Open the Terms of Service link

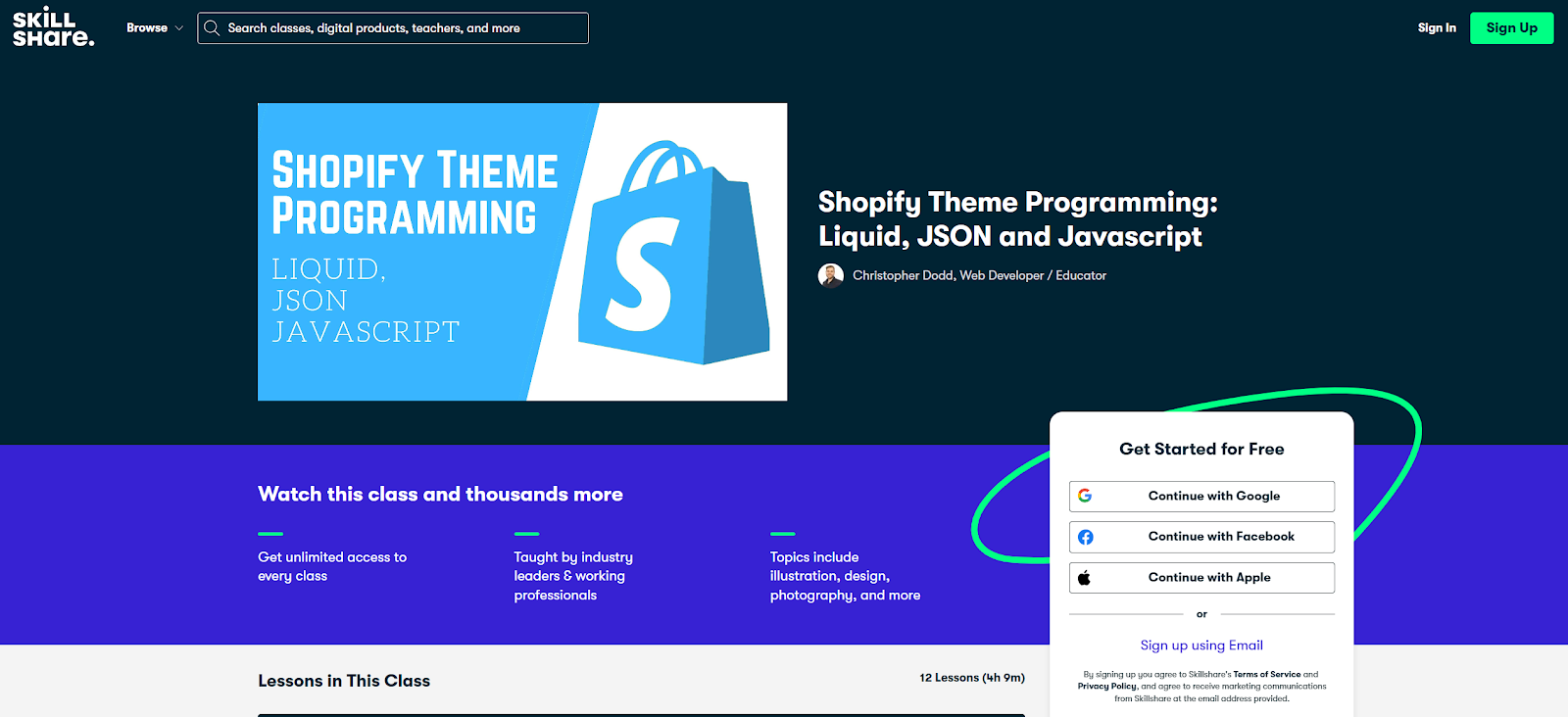(1266, 675)
